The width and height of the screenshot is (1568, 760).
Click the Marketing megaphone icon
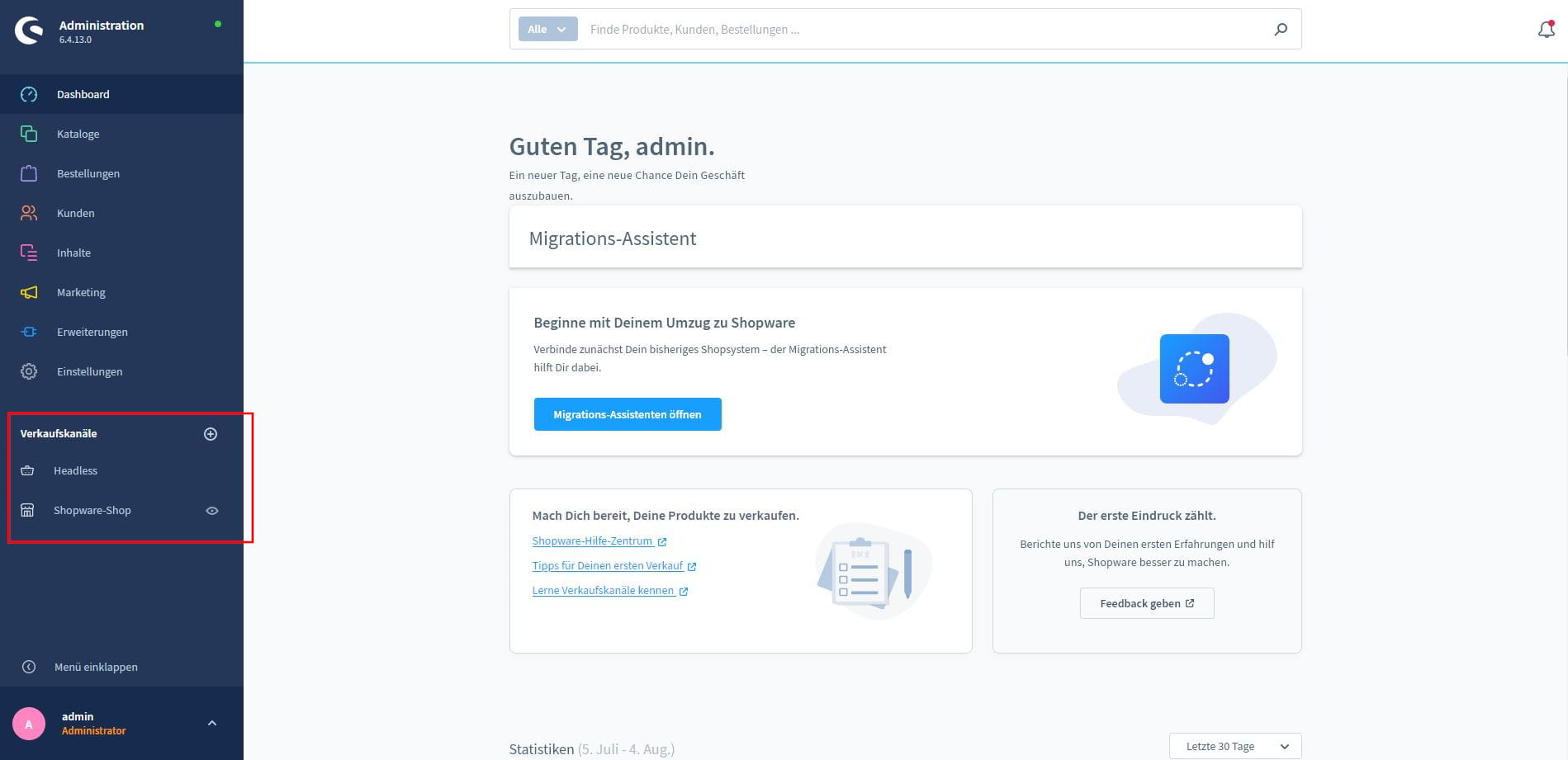pos(29,292)
